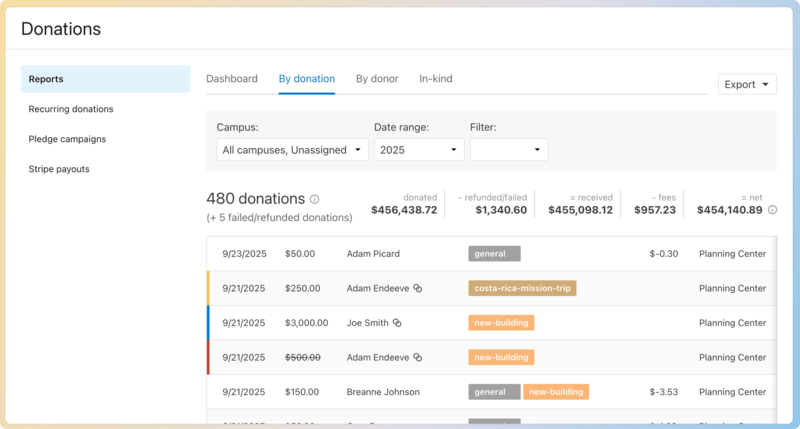Click new-building tag on the $500.00 row

[501, 358]
